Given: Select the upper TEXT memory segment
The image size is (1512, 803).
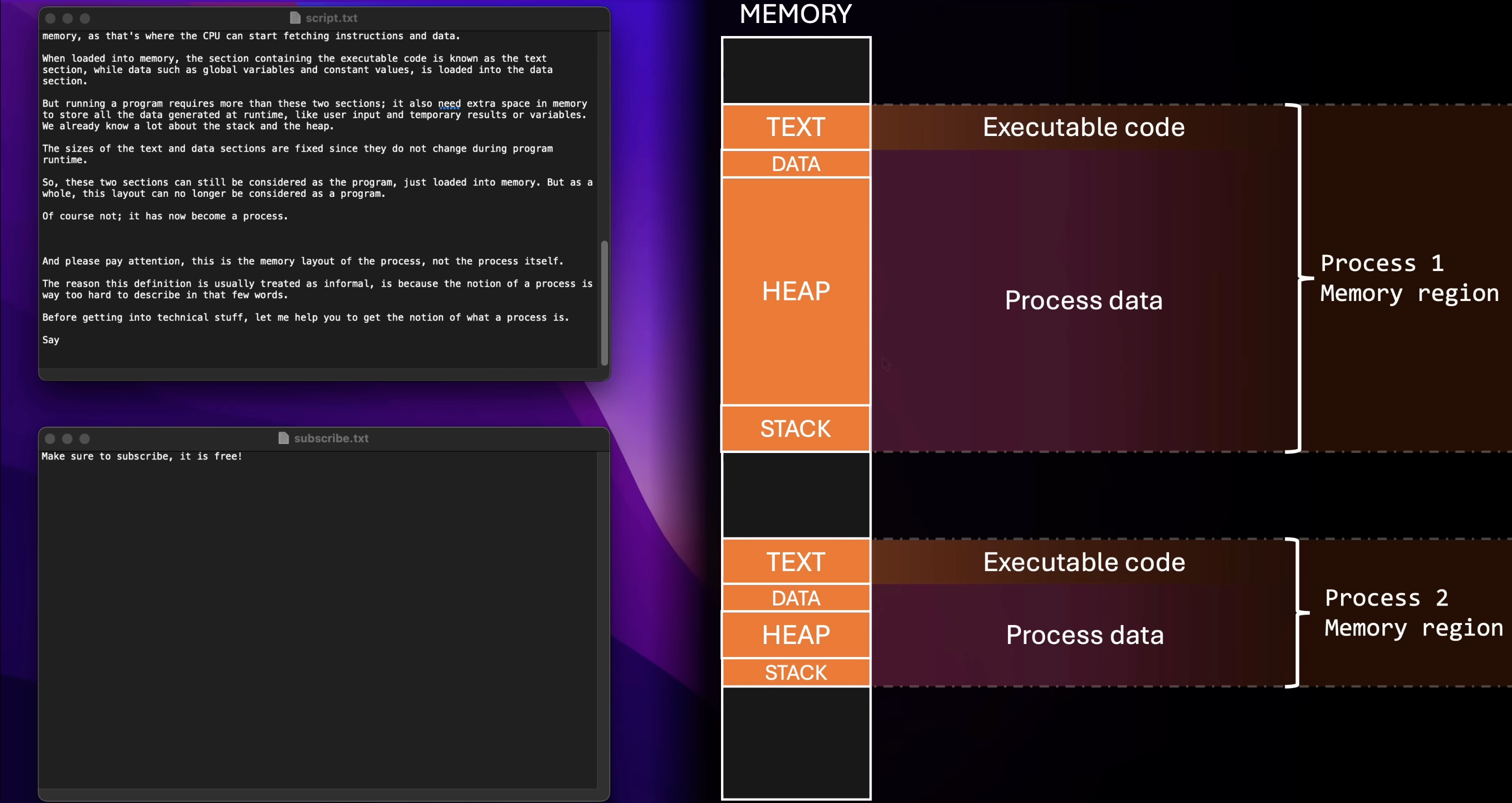Looking at the screenshot, I should point(795,127).
